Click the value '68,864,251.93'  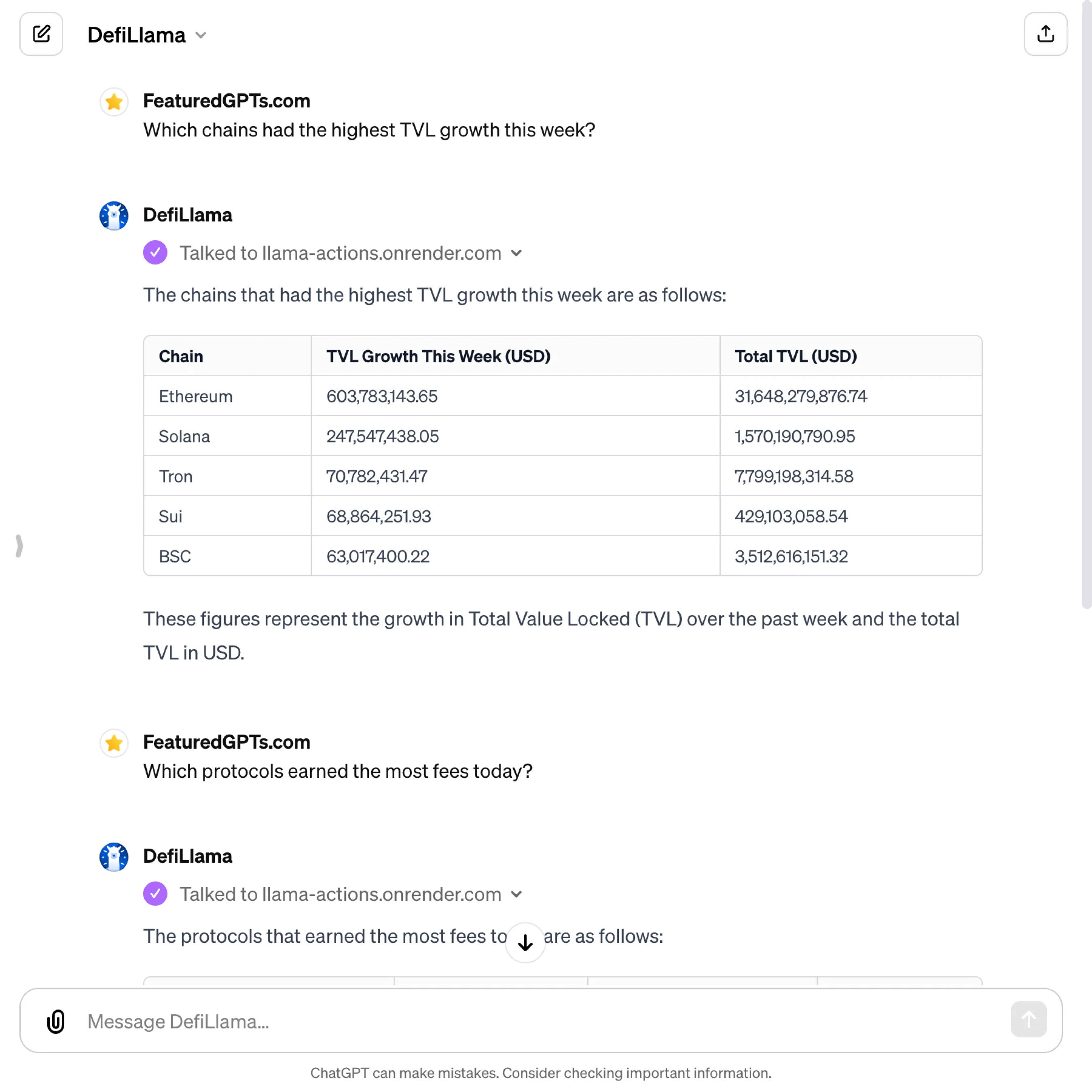(x=379, y=516)
